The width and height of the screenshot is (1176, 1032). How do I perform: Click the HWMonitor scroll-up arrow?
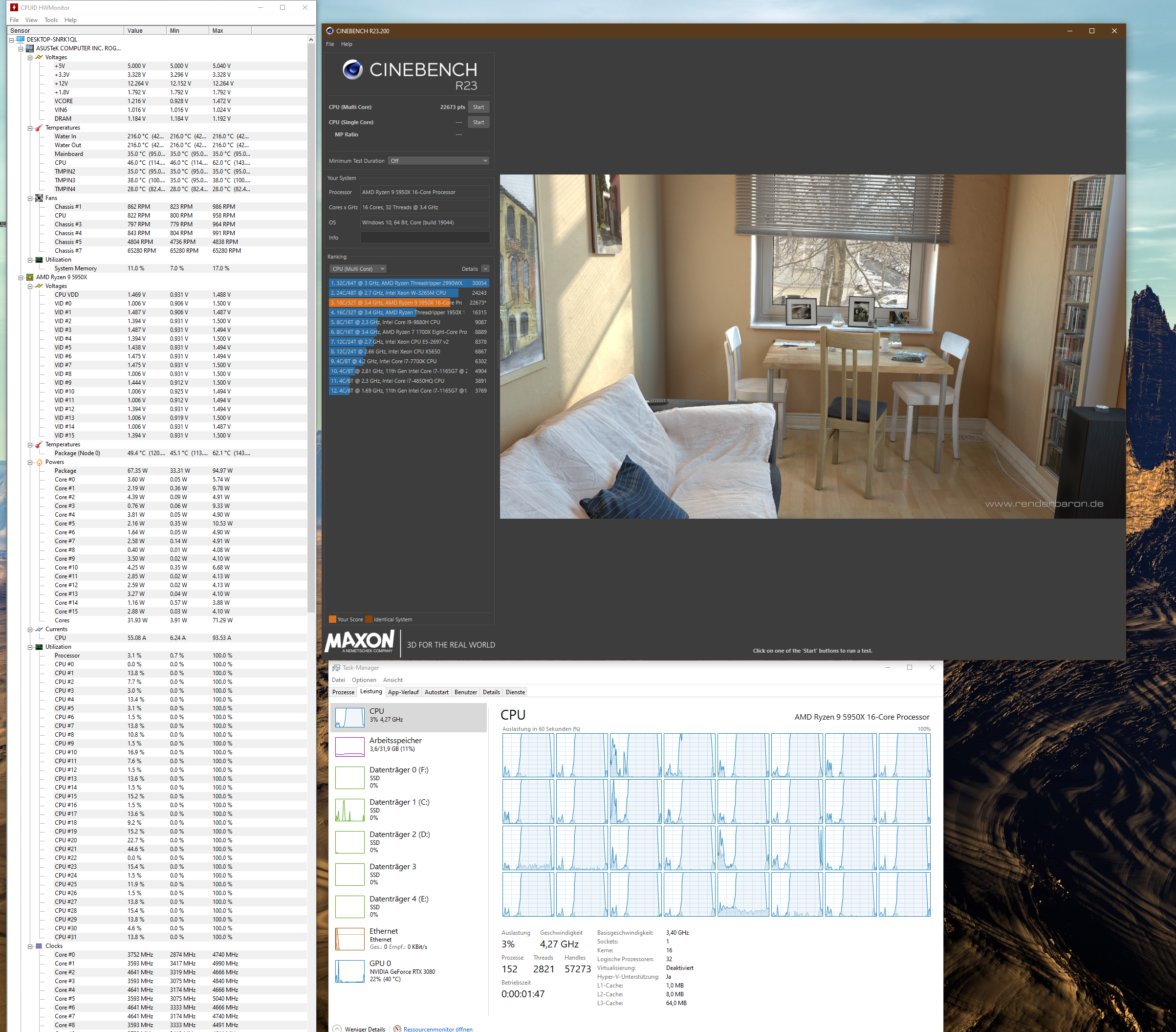[x=311, y=40]
